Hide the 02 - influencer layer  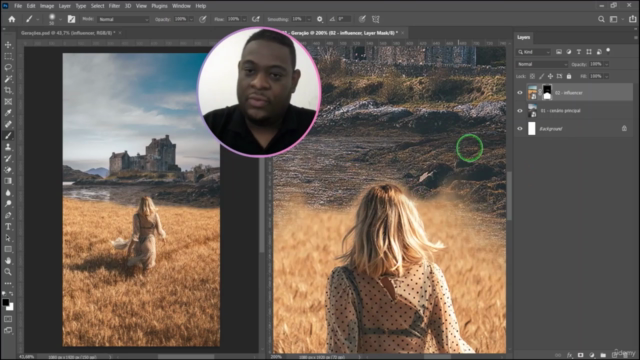pyautogui.click(x=520, y=93)
